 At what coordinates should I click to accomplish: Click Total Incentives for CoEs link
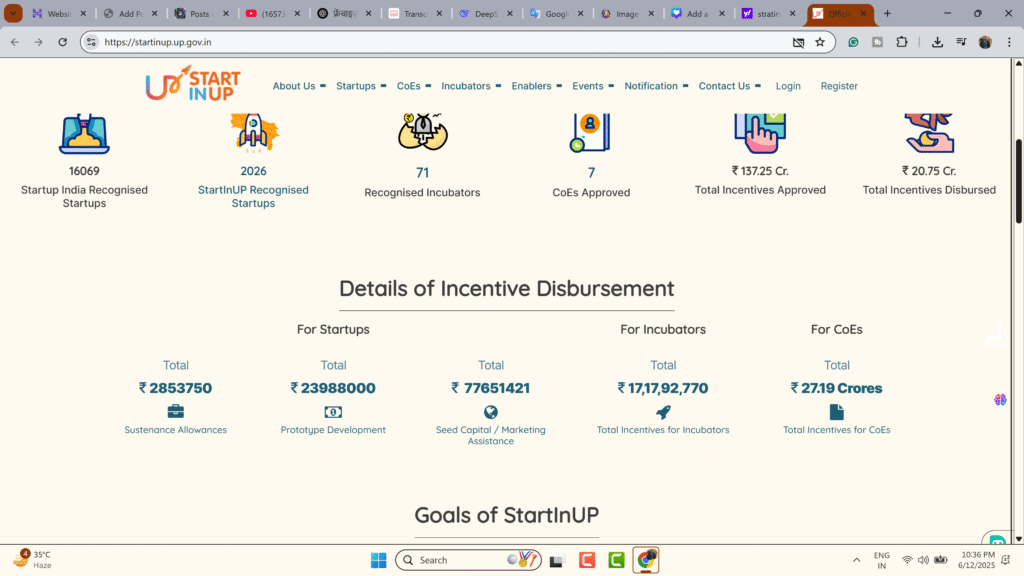(x=837, y=430)
